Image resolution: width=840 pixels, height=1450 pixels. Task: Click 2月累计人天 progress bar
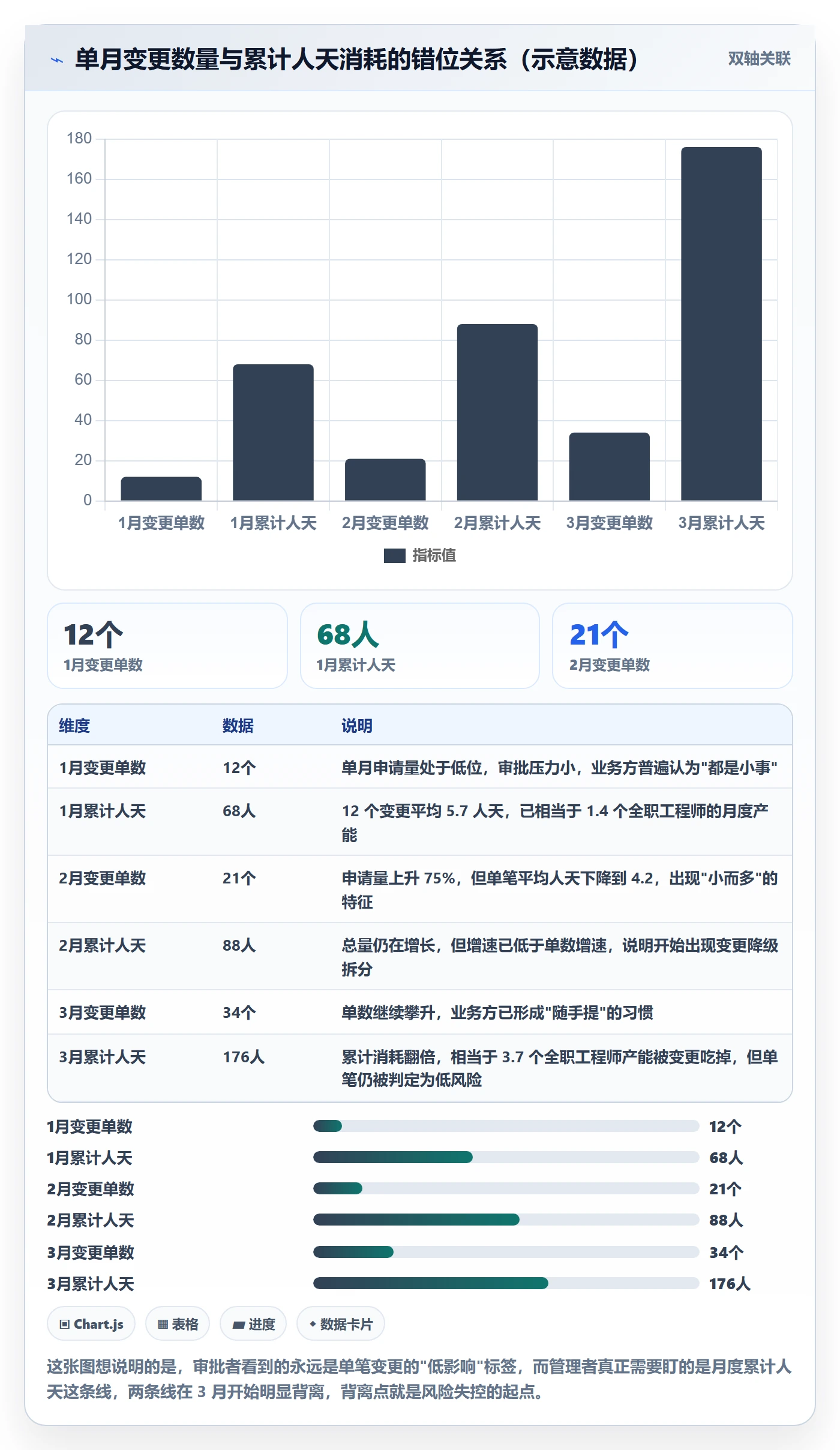tap(506, 1220)
